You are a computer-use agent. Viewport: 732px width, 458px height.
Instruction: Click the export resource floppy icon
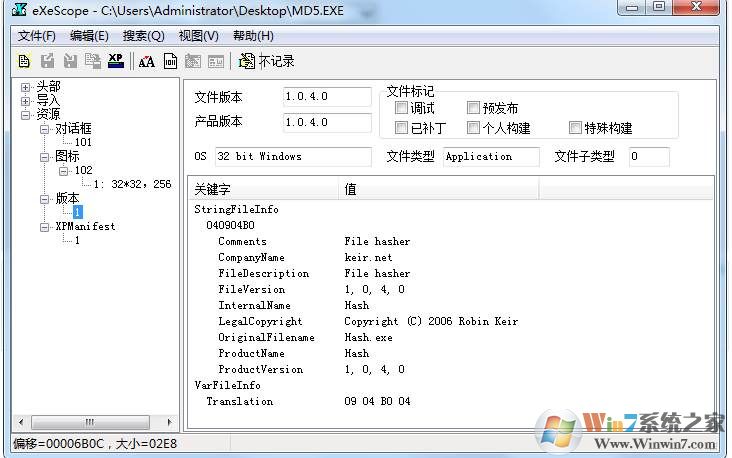[47, 61]
